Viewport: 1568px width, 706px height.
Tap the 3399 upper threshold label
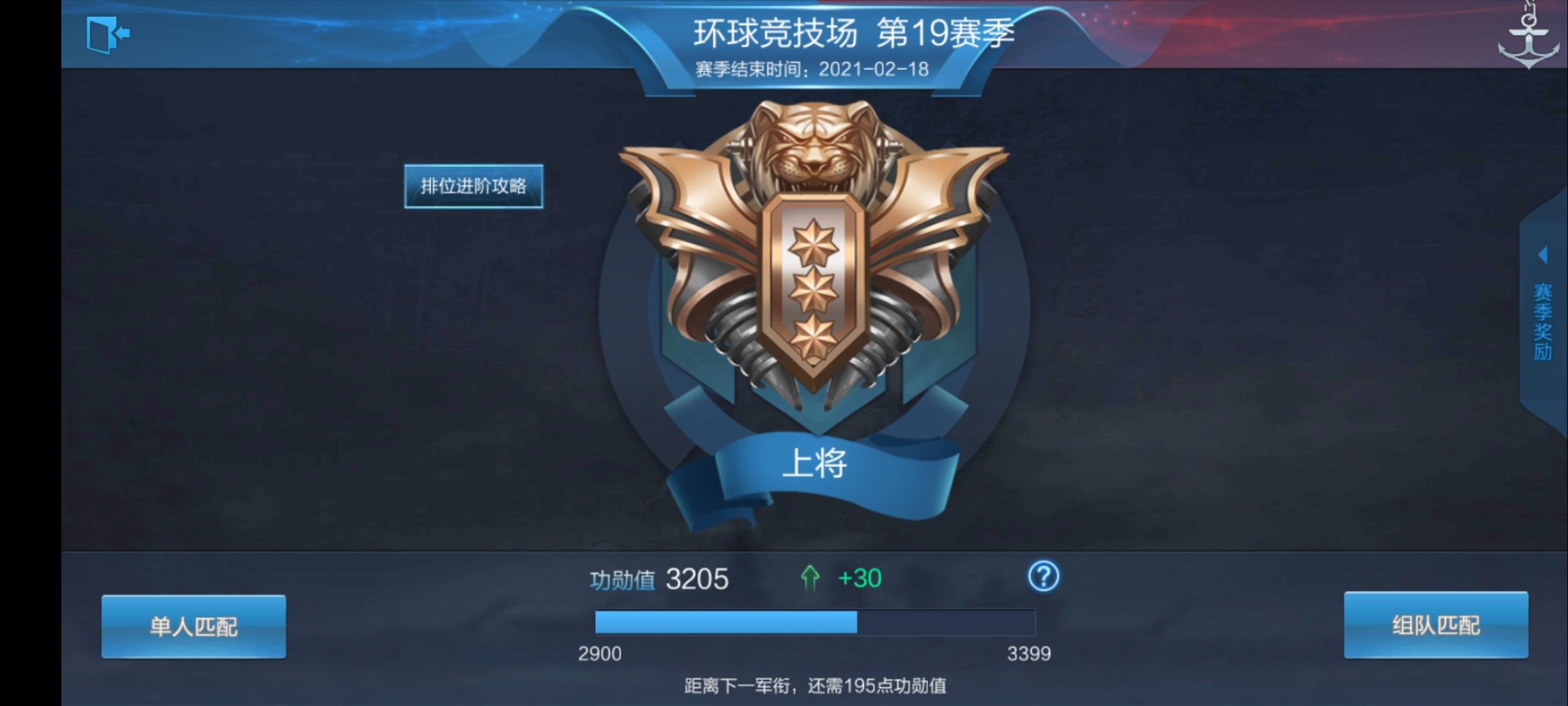coord(1029,654)
